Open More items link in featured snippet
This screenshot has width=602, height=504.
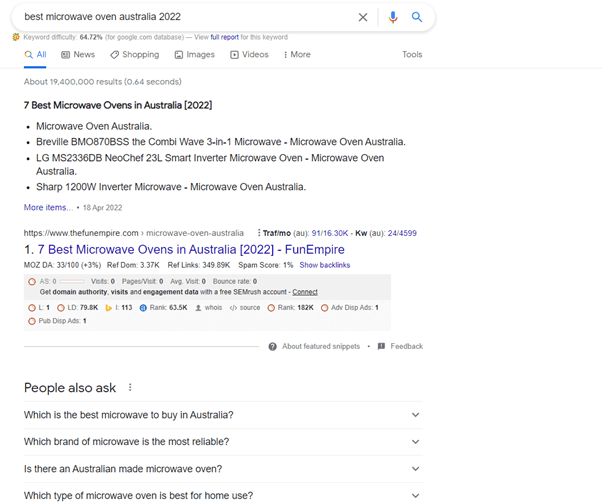48,208
